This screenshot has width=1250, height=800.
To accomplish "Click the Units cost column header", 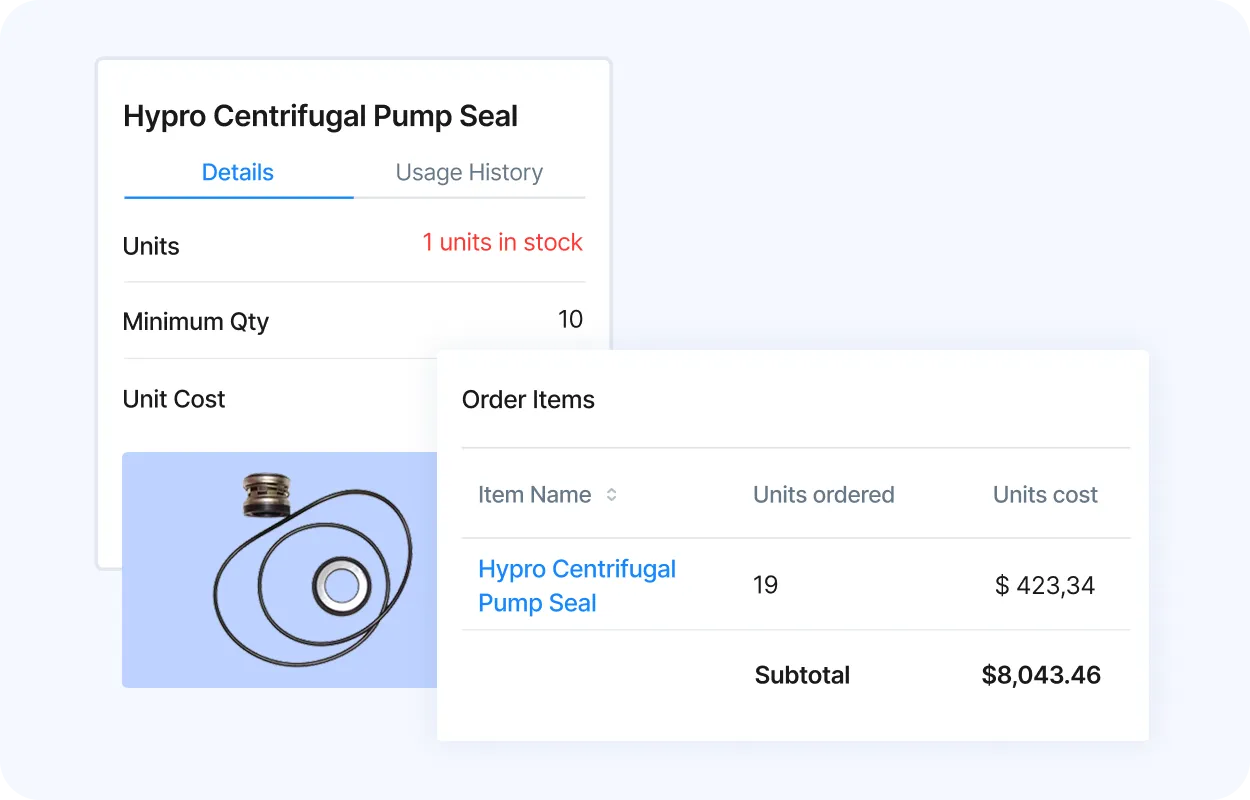I will coord(1045,495).
